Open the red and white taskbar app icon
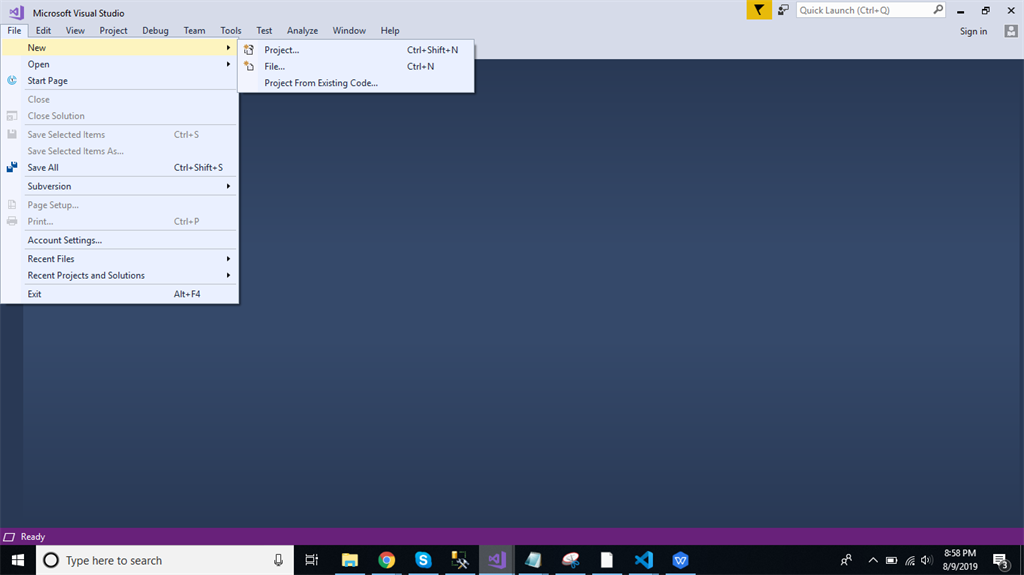1024x575 pixels. tap(570, 560)
